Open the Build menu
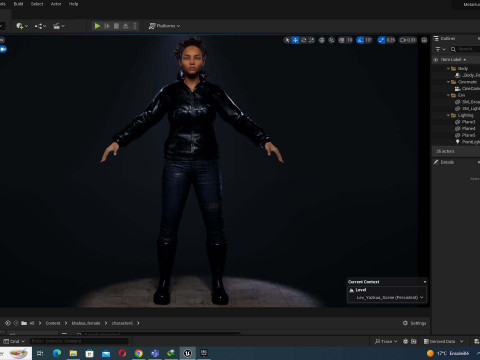 (18, 4)
